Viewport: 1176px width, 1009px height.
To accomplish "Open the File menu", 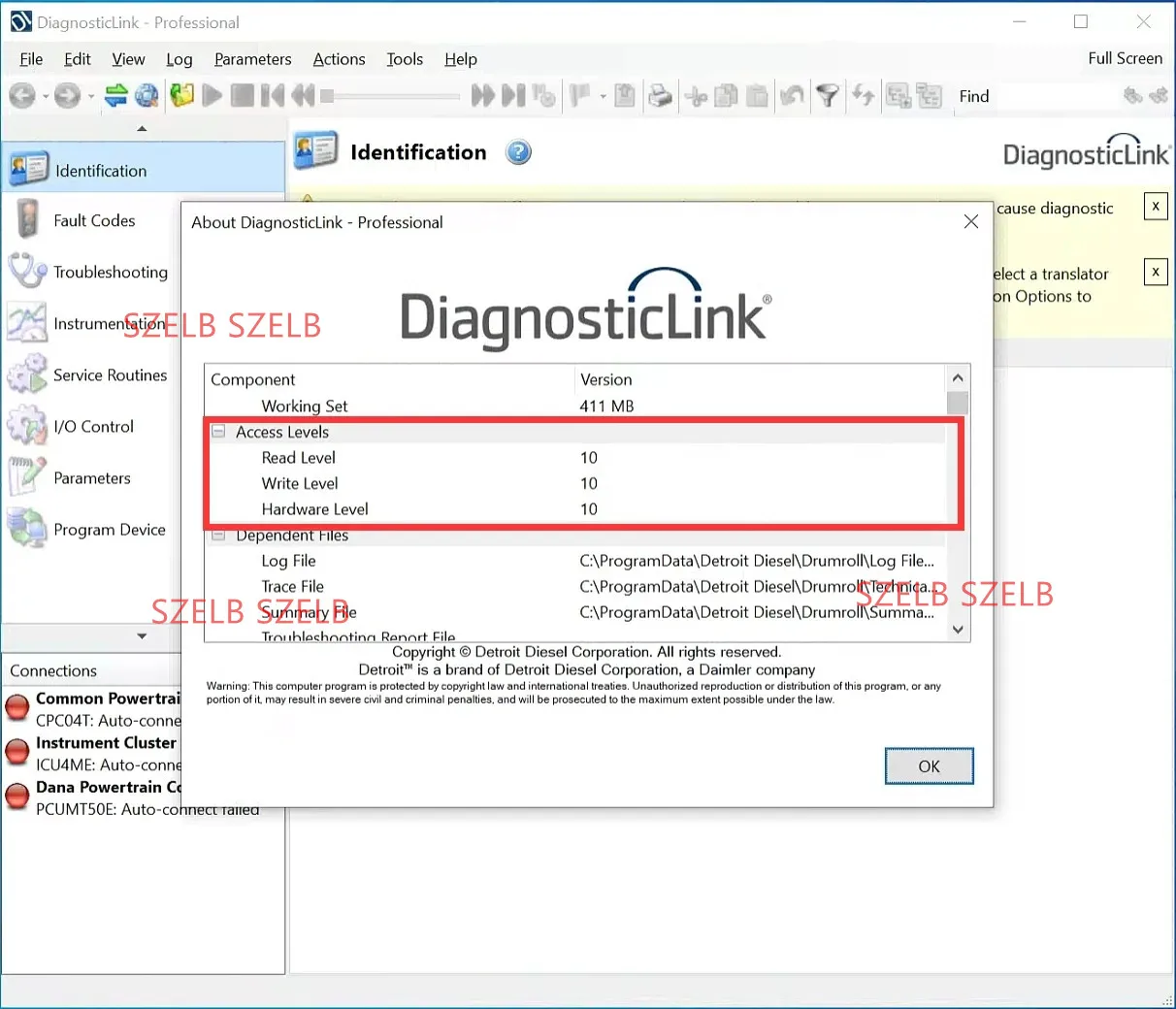I will click(31, 59).
